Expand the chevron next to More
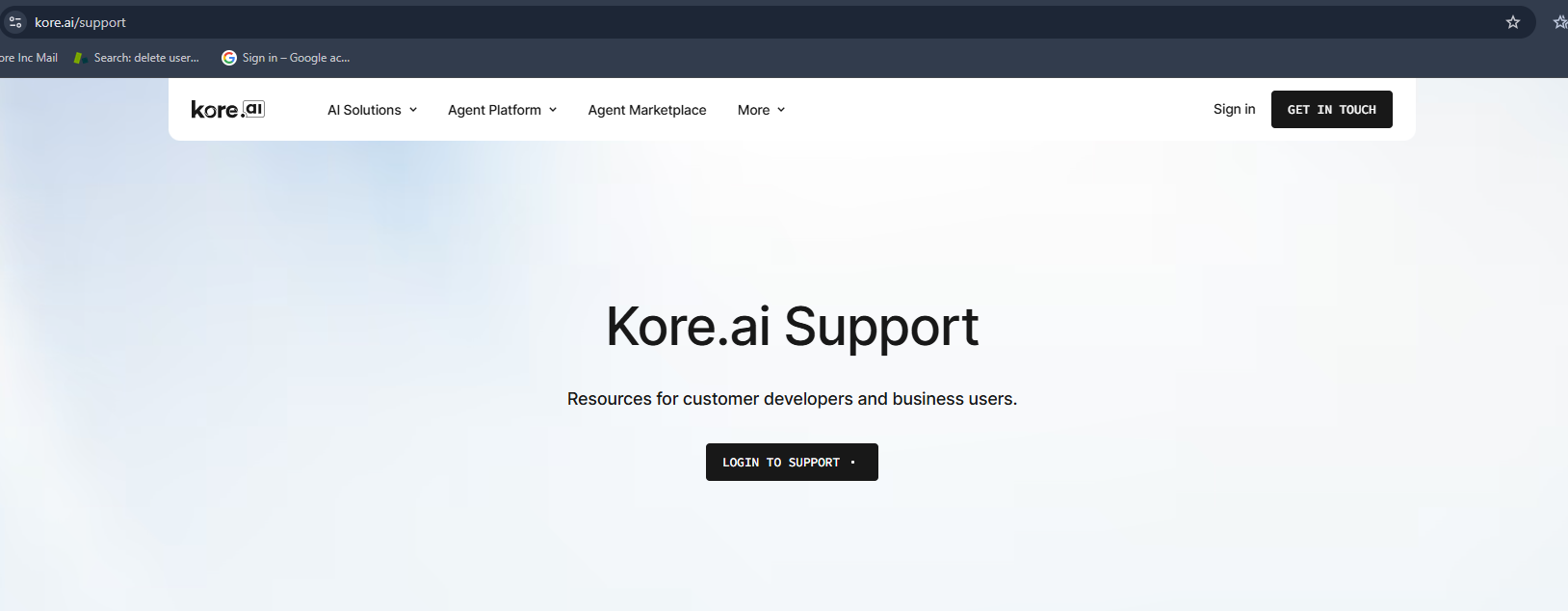The height and width of the screenshot is (611, 1568). tap(781, 110)
